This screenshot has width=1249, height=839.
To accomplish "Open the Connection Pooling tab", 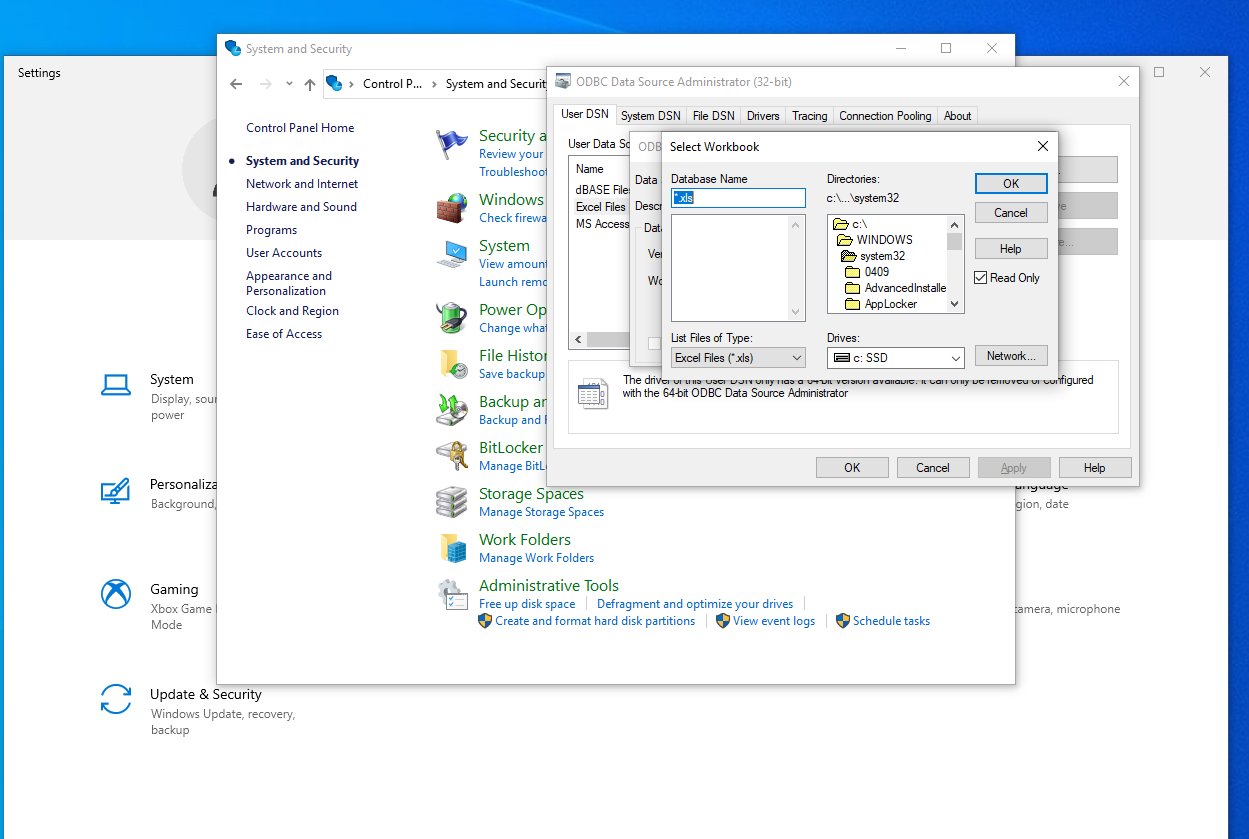I will pos(885,116).
